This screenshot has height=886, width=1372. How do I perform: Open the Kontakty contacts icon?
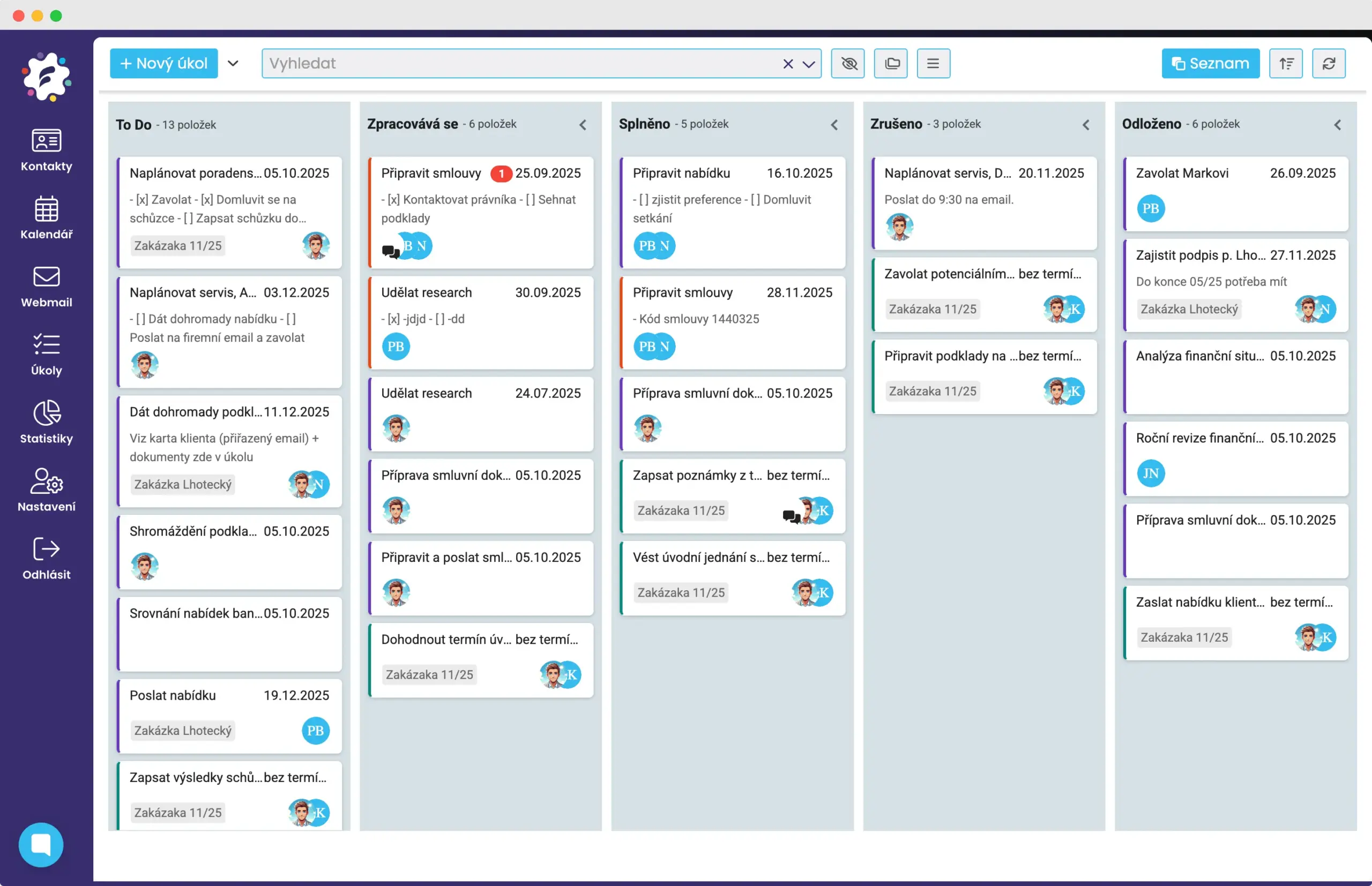coord(46,141)
